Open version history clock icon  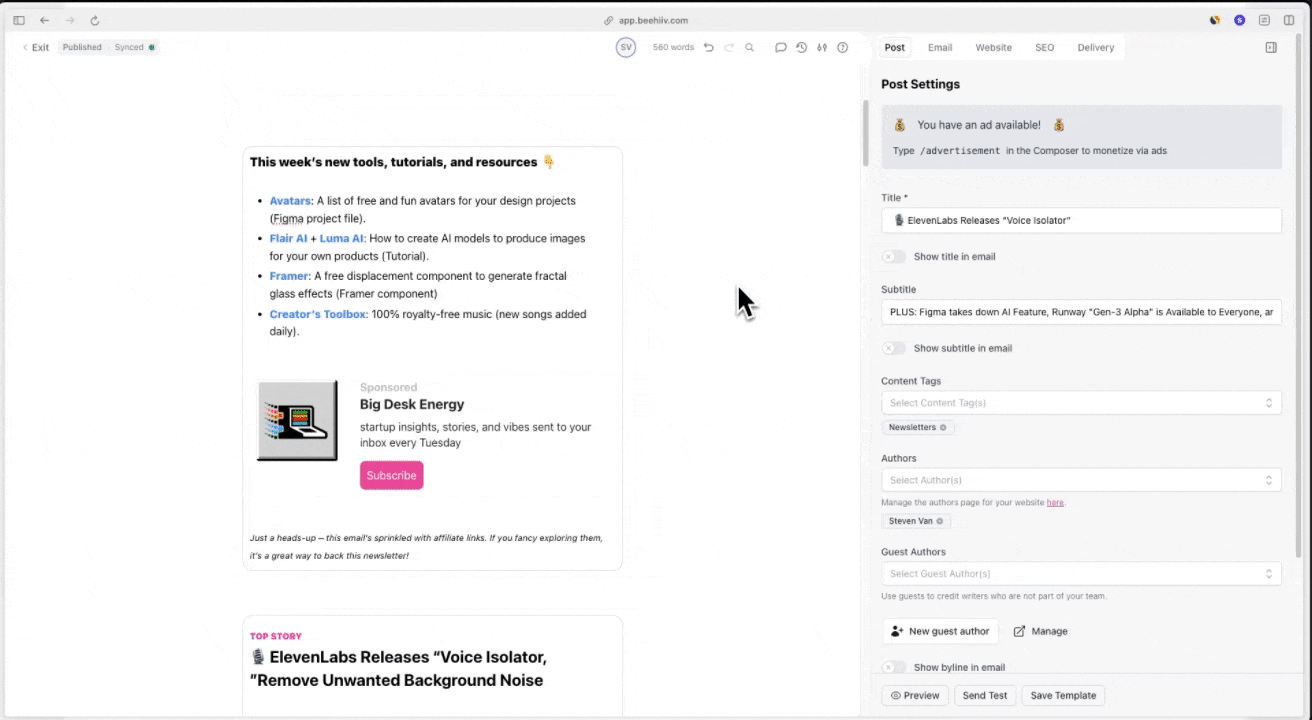tap(801, 47)
